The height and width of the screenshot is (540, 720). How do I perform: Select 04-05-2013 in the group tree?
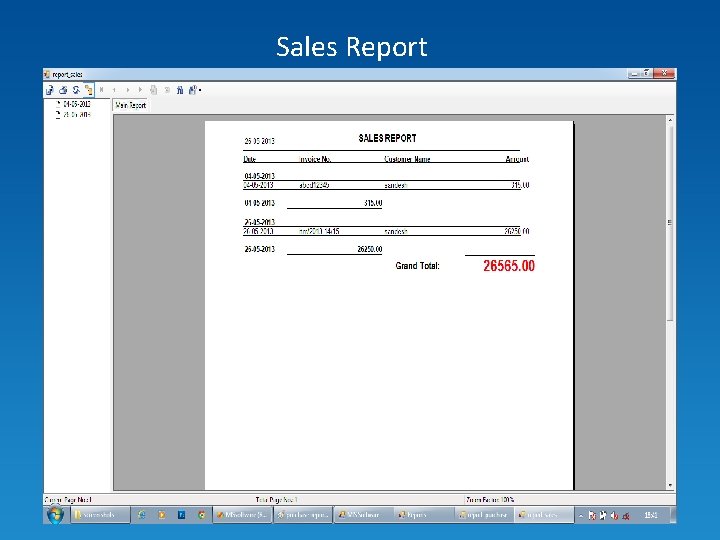[x=77, y=104]
